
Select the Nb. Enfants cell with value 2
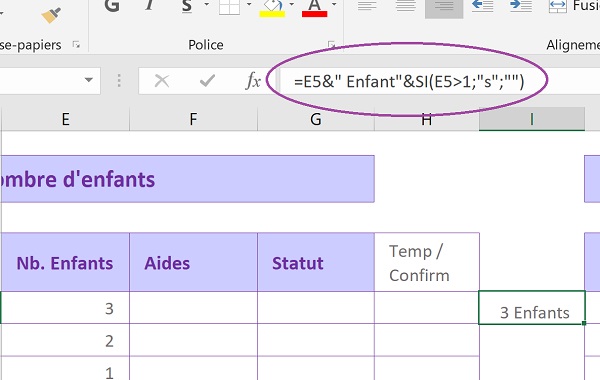coord(65,340)
